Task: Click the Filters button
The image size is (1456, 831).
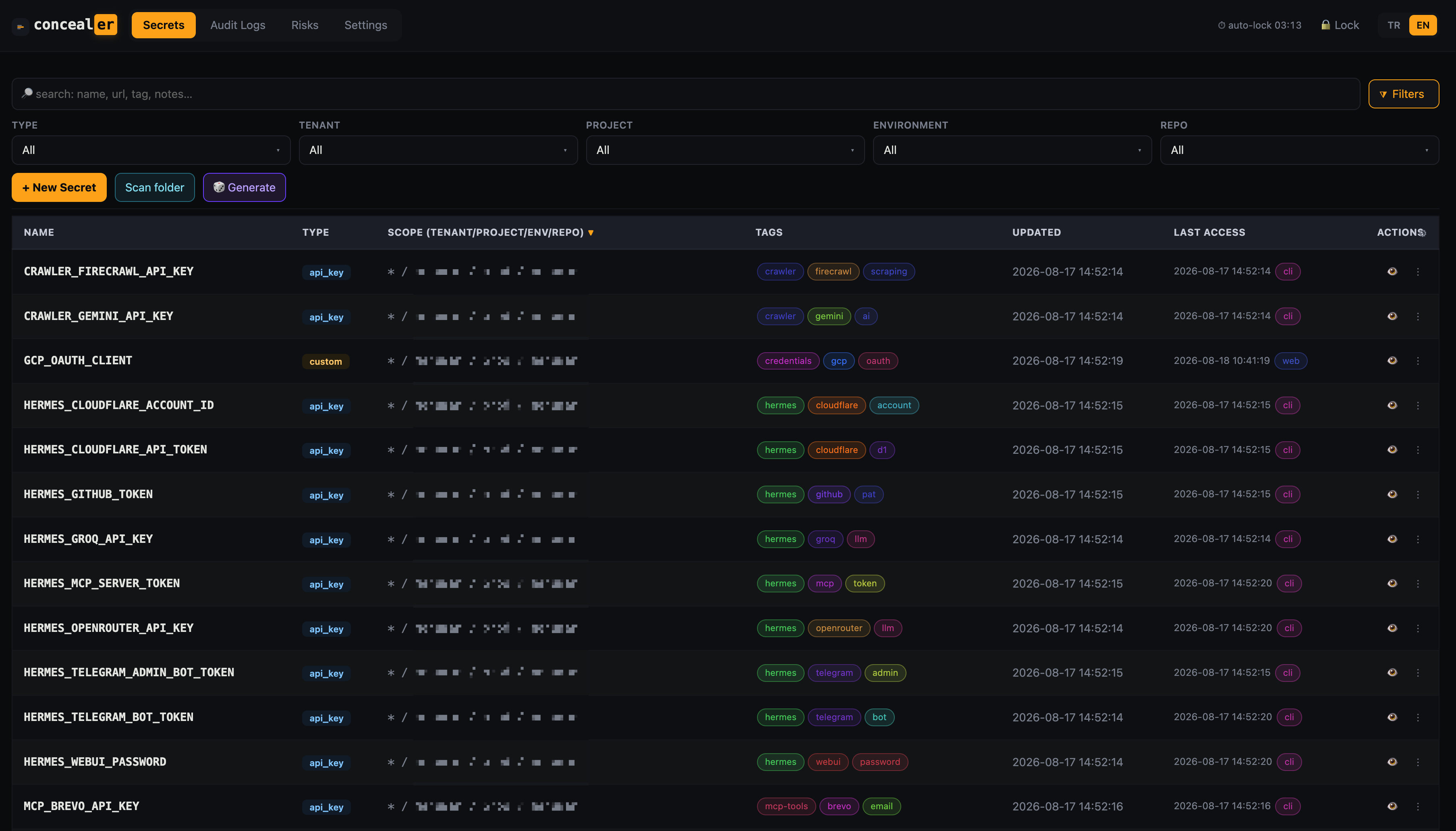Action: [x=1404, y=93]
